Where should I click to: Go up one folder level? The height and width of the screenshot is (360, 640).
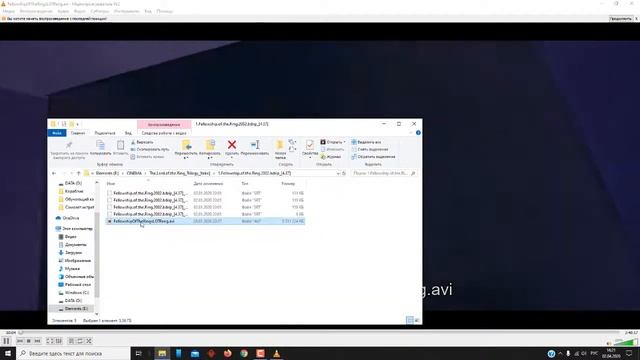[78, 173]
